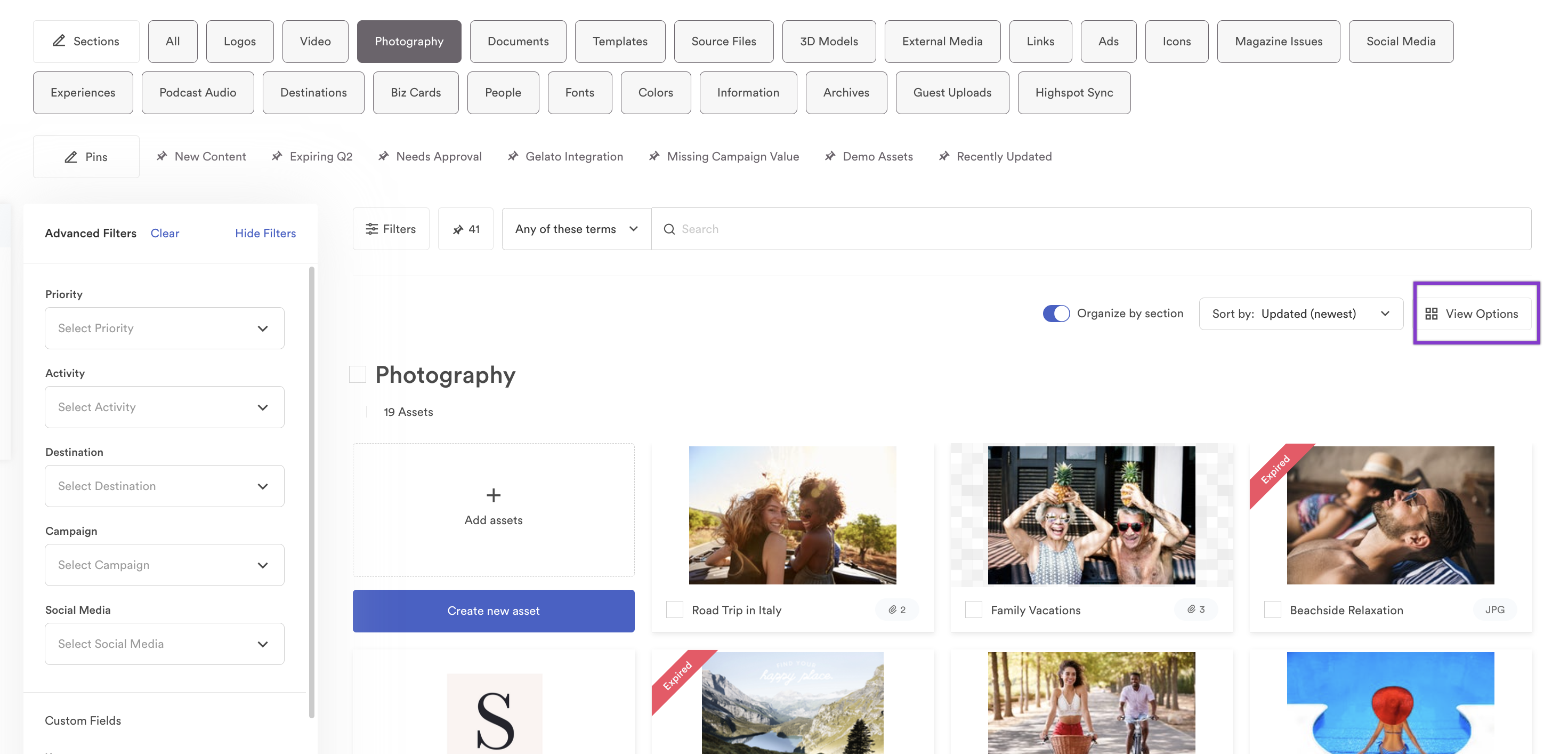The height and width of the screenshot is (754, 1568).
Task: Click the Family Vacations photo thumbnail
Action: [x=1091, y=515]
